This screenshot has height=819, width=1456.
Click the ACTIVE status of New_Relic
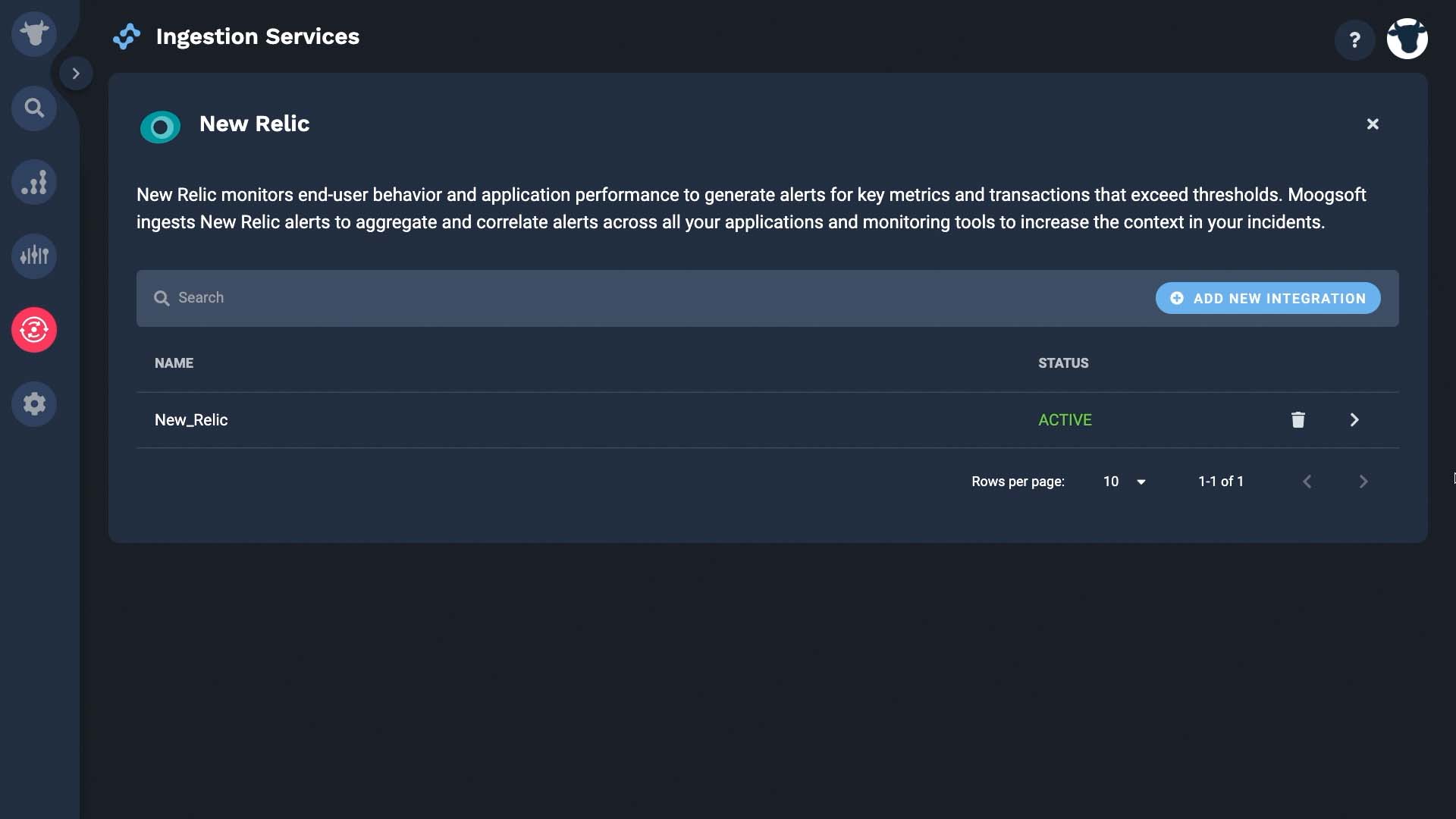pos(1065,420)
